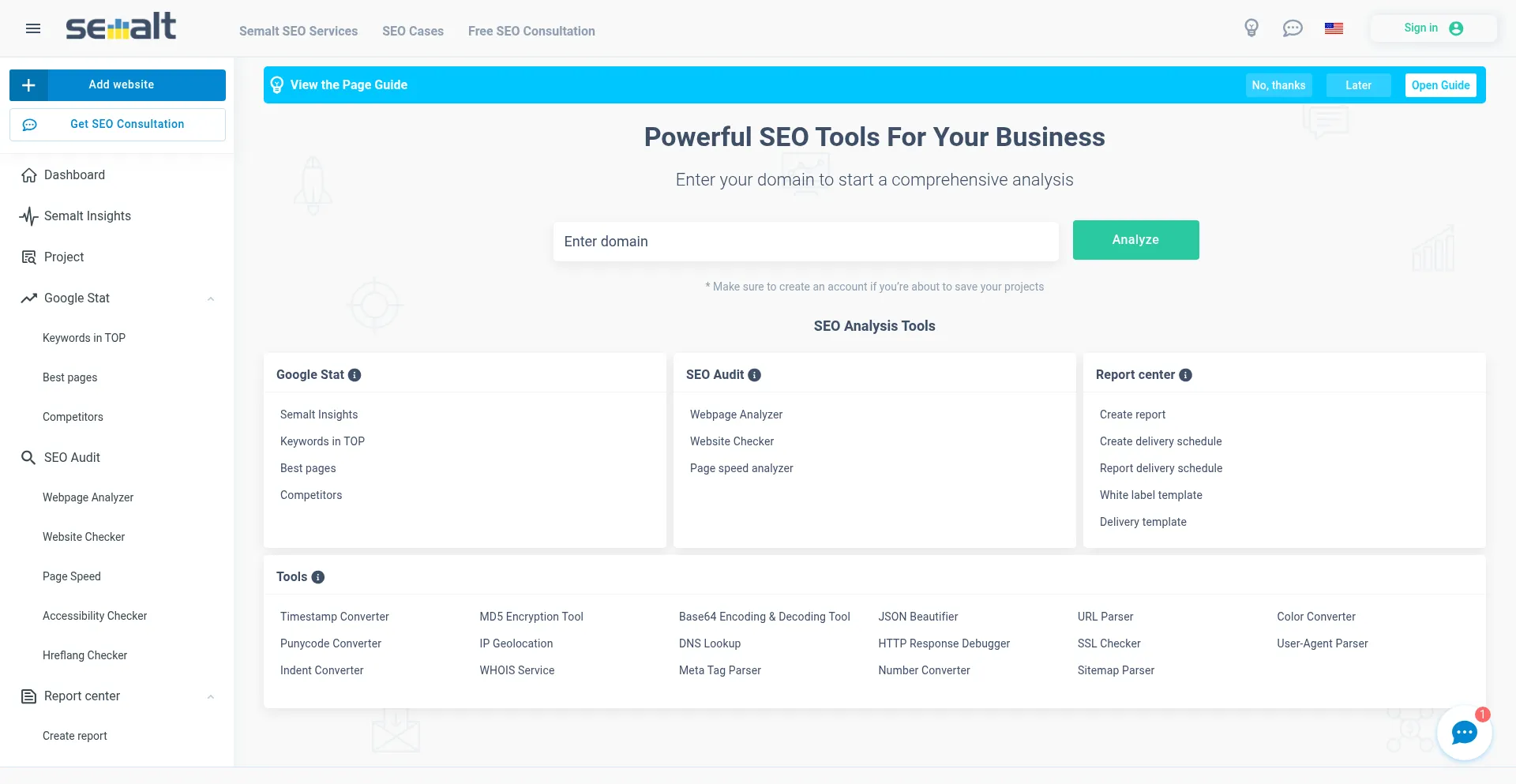The width and height of the screenshot is (1516, 784).
Task: Click the lightbulb icon in Page Guide banner
Action: [277, 85]
